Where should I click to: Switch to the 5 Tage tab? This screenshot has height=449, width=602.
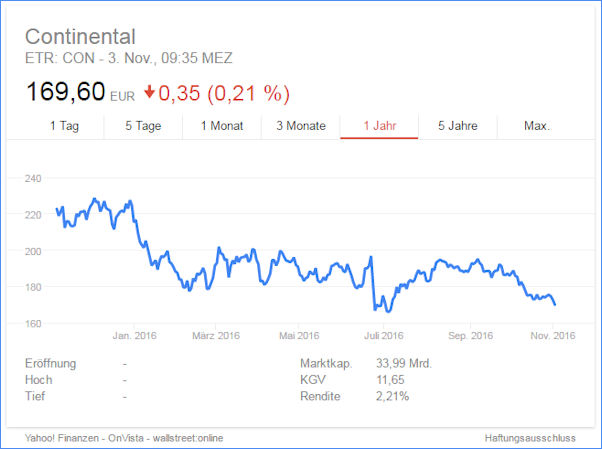click(x=143, y=126)
